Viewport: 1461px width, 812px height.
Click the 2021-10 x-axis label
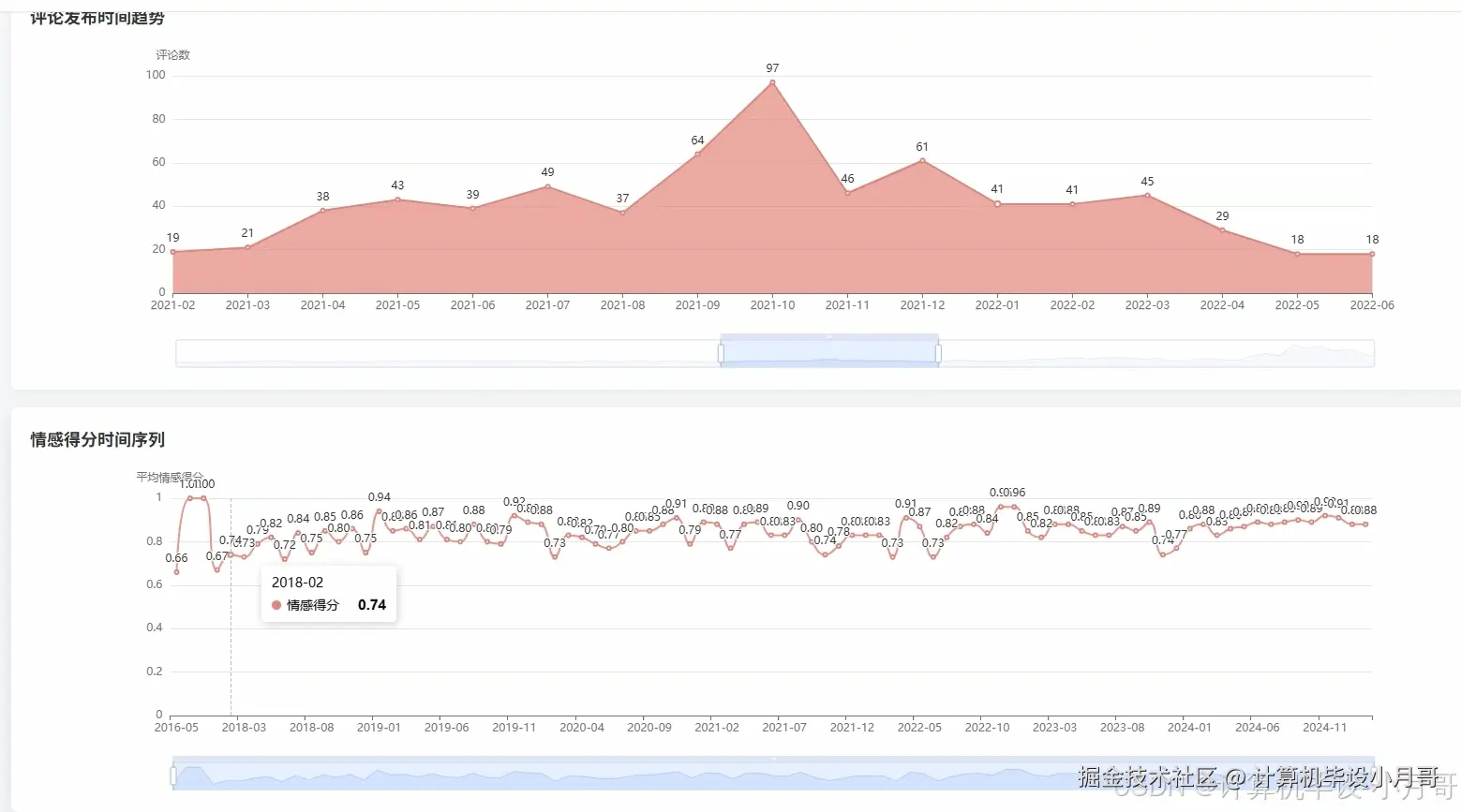coord(772,305)
